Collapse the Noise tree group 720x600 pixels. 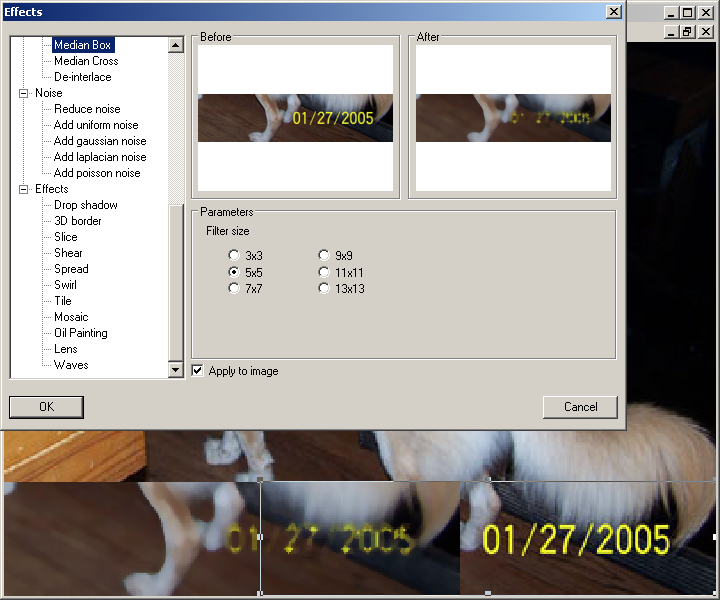23,93
